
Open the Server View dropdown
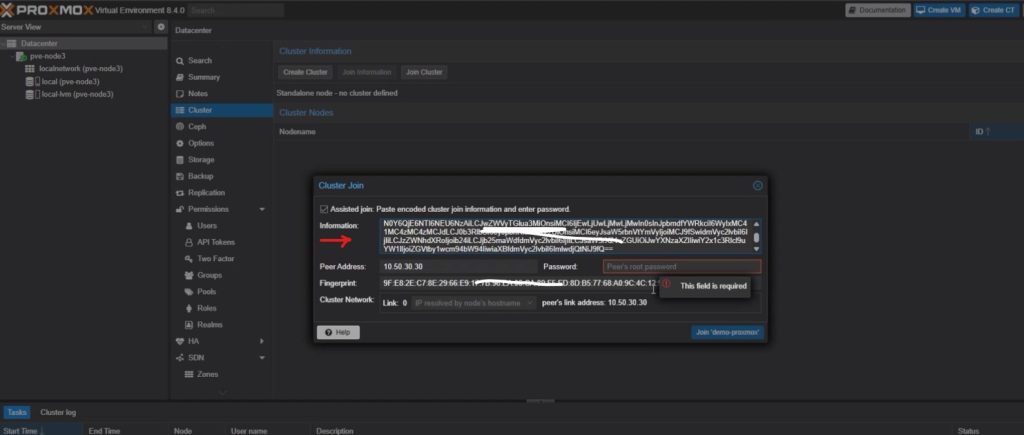pyautogui.click(x=146, y=27)
